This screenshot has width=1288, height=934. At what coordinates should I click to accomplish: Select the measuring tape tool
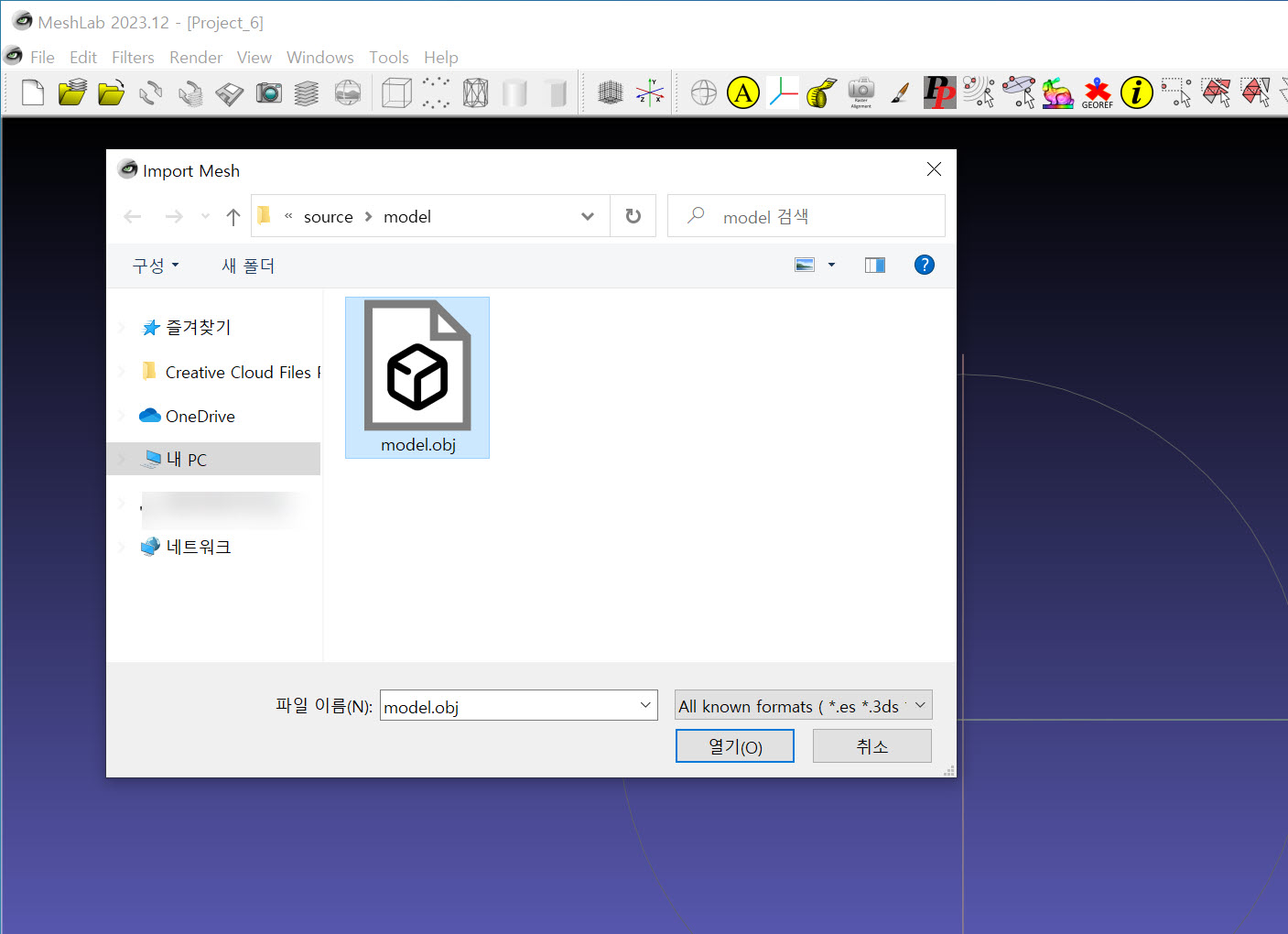pos(821,92)
